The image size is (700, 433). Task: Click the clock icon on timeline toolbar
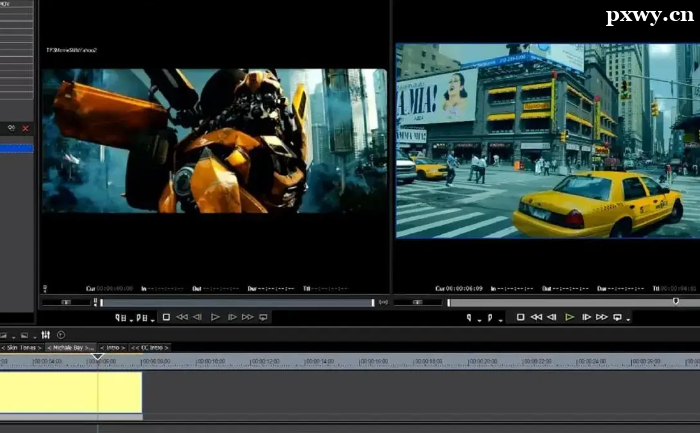coord(61,335)
